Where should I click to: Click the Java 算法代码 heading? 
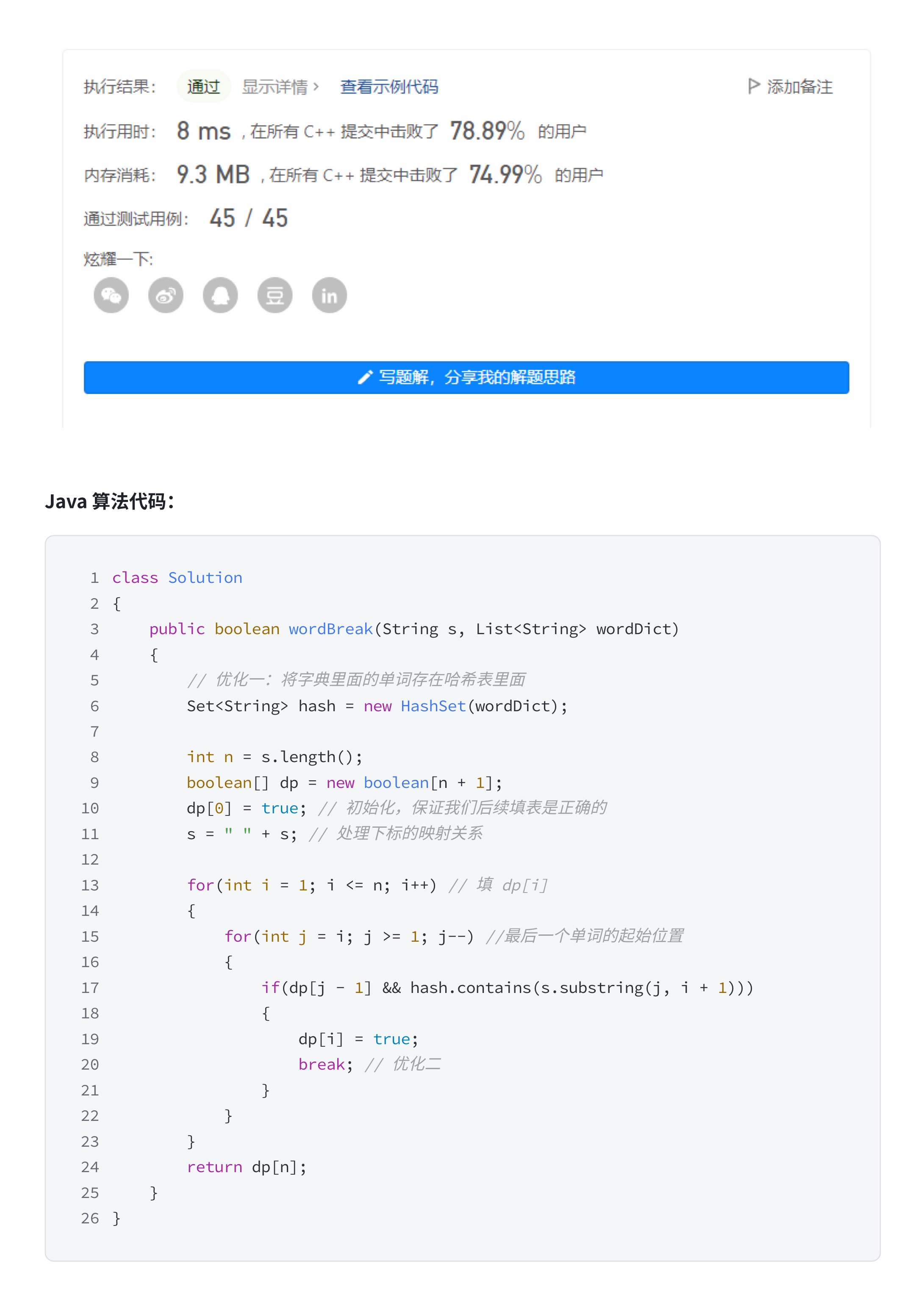109,501
